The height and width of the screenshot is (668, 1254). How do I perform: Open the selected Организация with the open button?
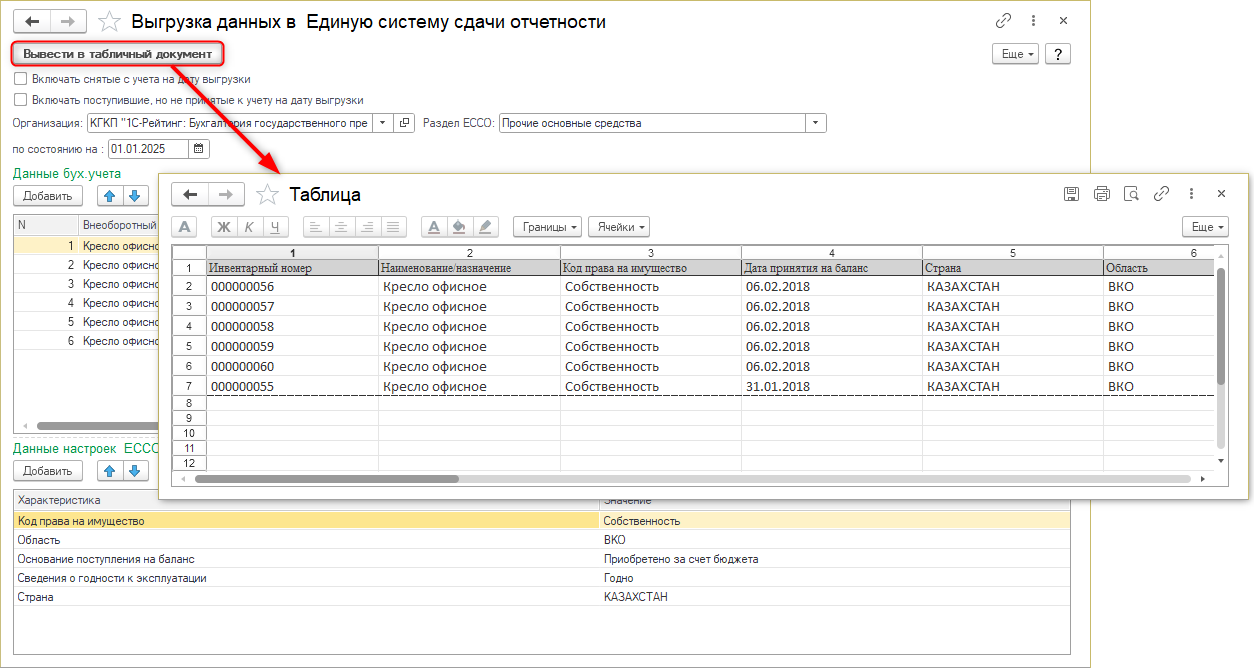405,123
